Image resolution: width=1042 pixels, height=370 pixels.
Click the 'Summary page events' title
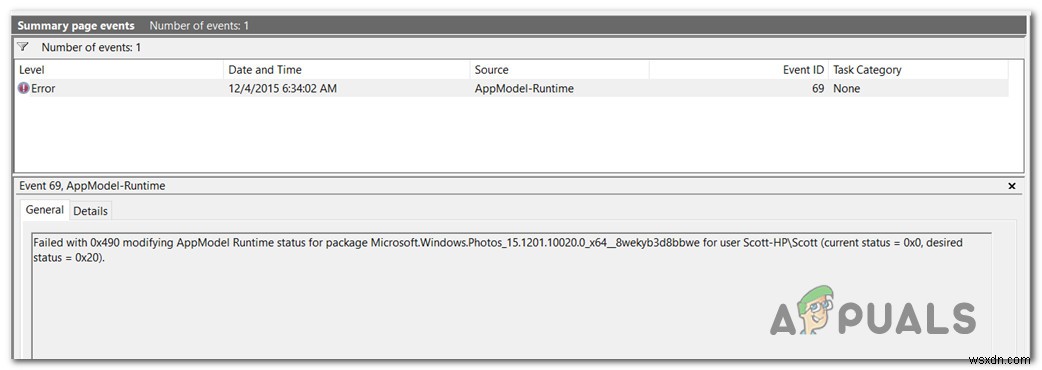click(x=76, y=26)
